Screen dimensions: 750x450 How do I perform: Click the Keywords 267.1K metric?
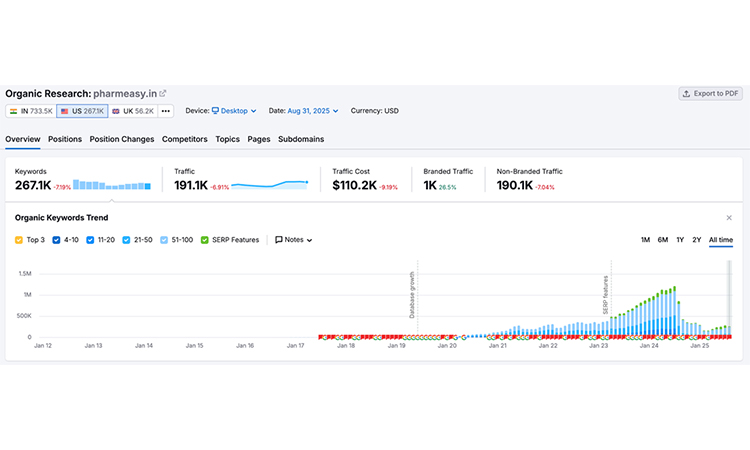(x=33, y=185)
